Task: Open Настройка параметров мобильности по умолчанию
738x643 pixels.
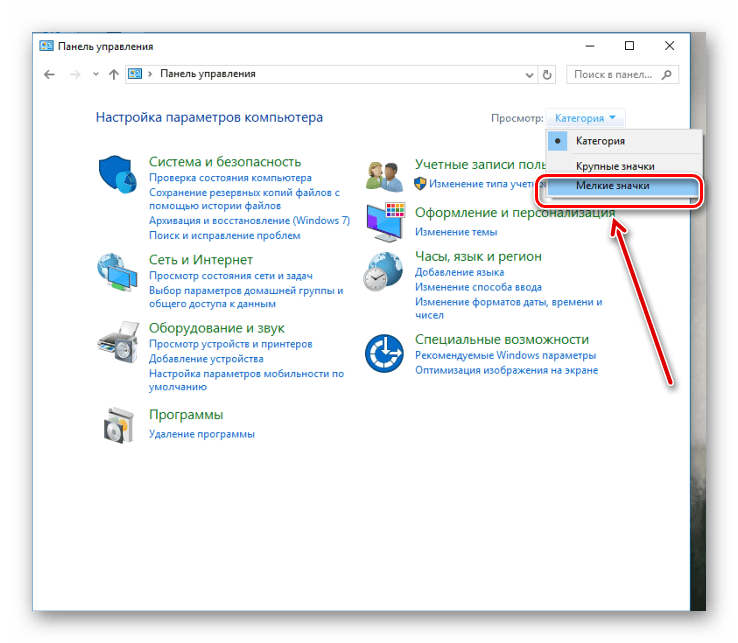Action: (x=247, y=380)
